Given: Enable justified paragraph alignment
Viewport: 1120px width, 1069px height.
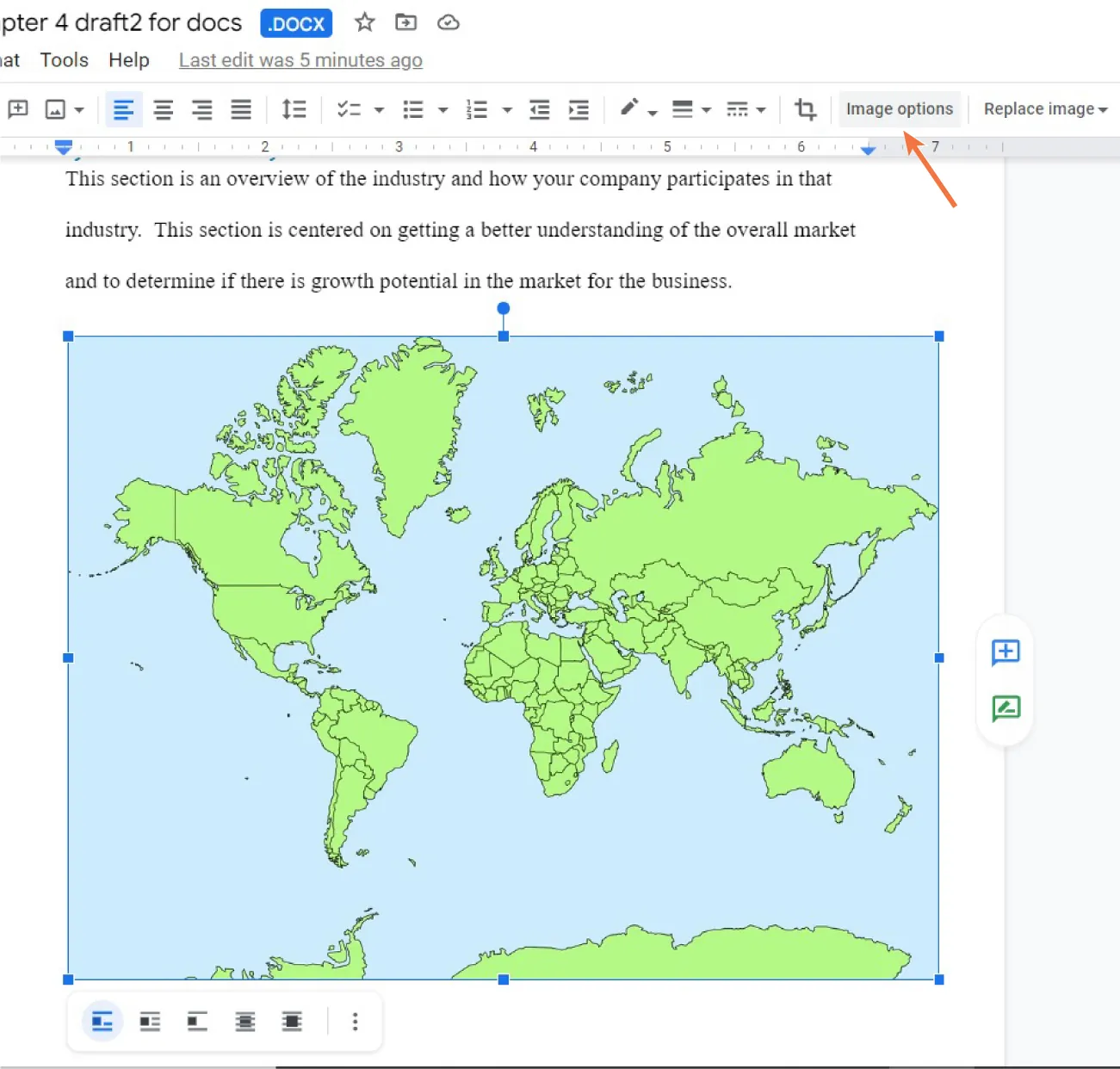Looking at the screenshot, I should [241, 109].
